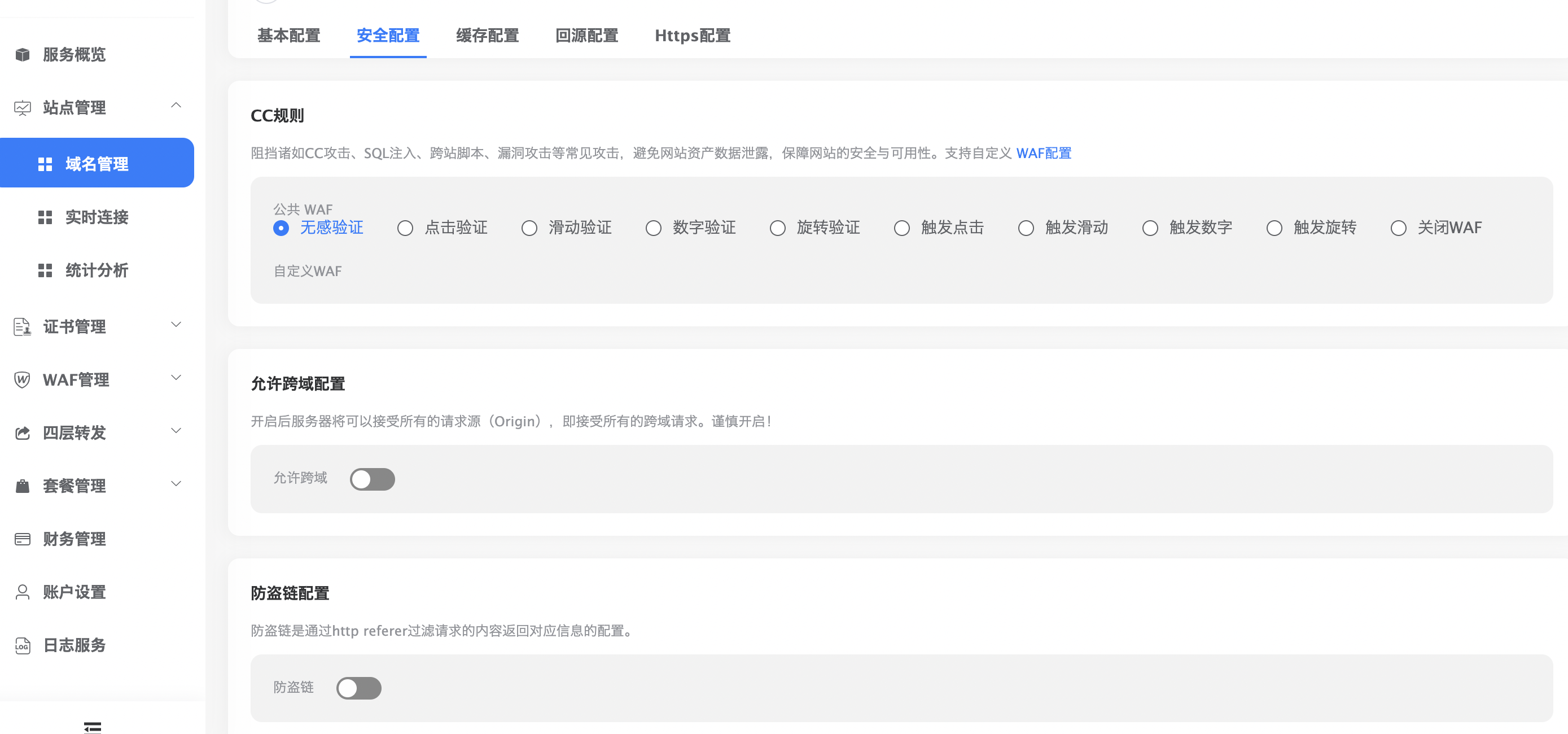Image resolution: width=1568 pixels, height=734 pixels.
Task: Click the 四层转发 share icon
Action: pyautogui.click(x=23, y=433)
